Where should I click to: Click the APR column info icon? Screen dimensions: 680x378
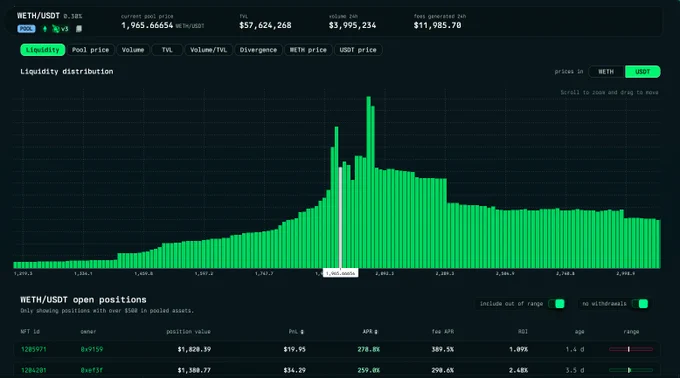[376, 332]
